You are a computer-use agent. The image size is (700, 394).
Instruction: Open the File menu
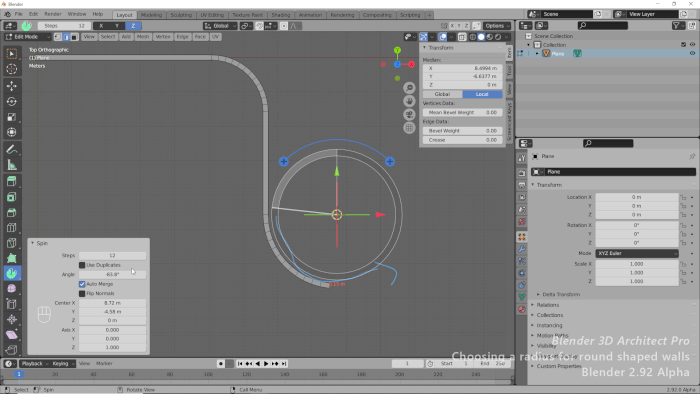click(19, 14)
